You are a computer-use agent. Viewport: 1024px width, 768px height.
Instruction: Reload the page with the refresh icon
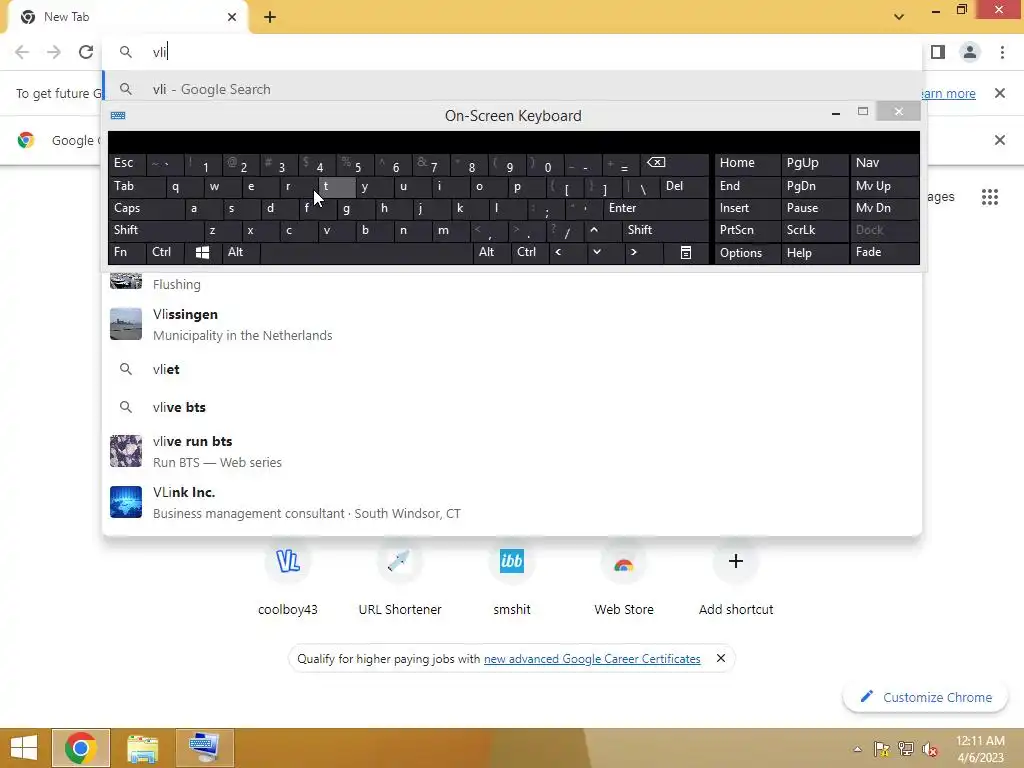pyautogui.click(x=86, y=52)
